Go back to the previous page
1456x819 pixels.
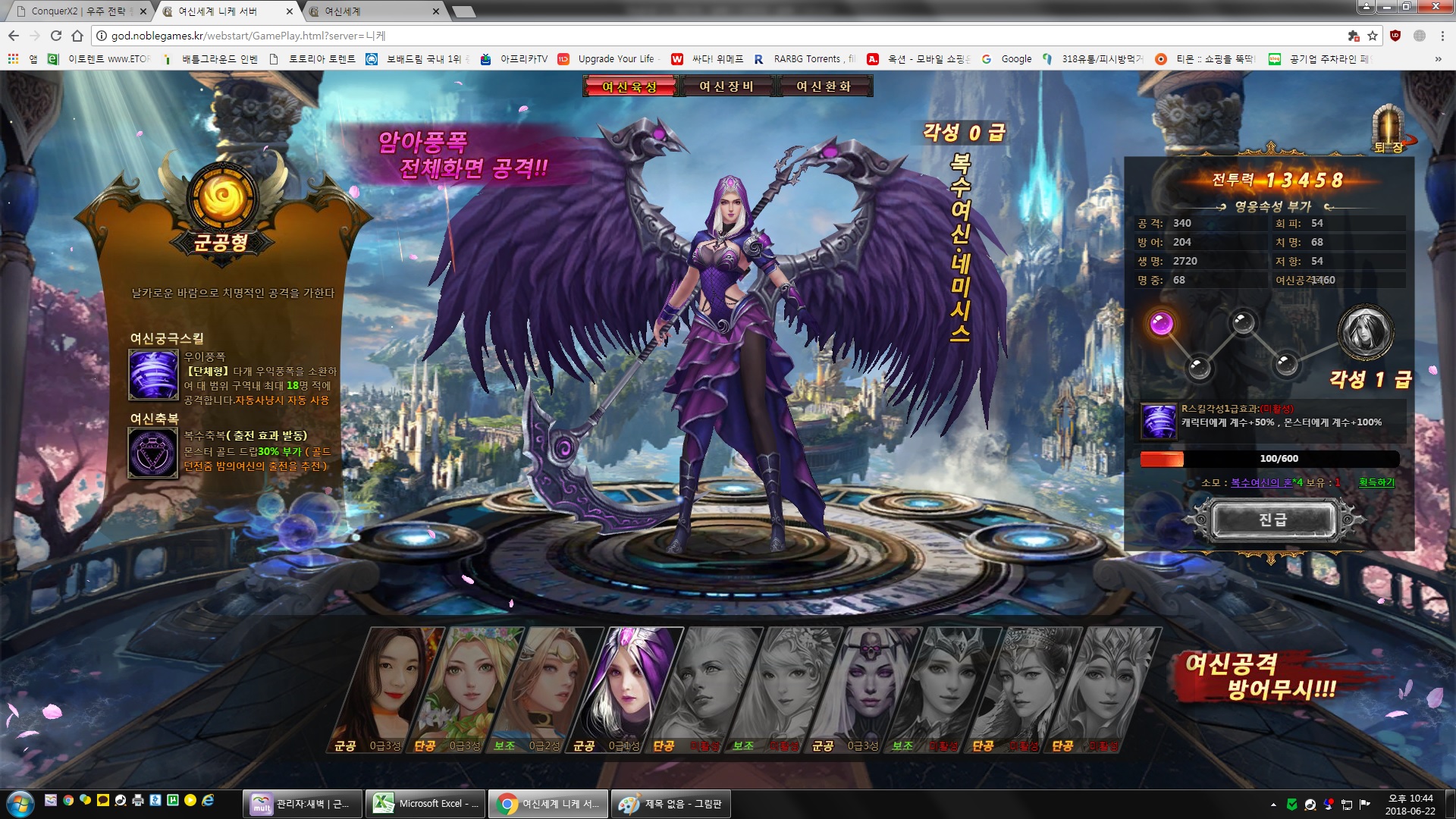[14, 36]
